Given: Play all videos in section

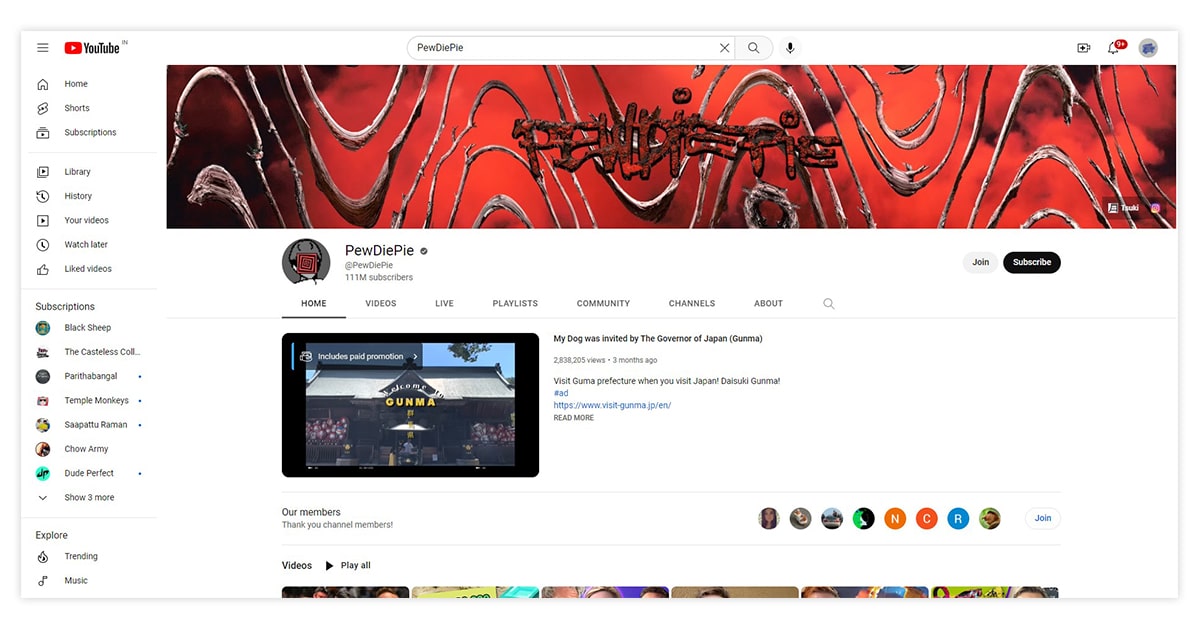Looking at the screenshot, I should tap(348, 566).
